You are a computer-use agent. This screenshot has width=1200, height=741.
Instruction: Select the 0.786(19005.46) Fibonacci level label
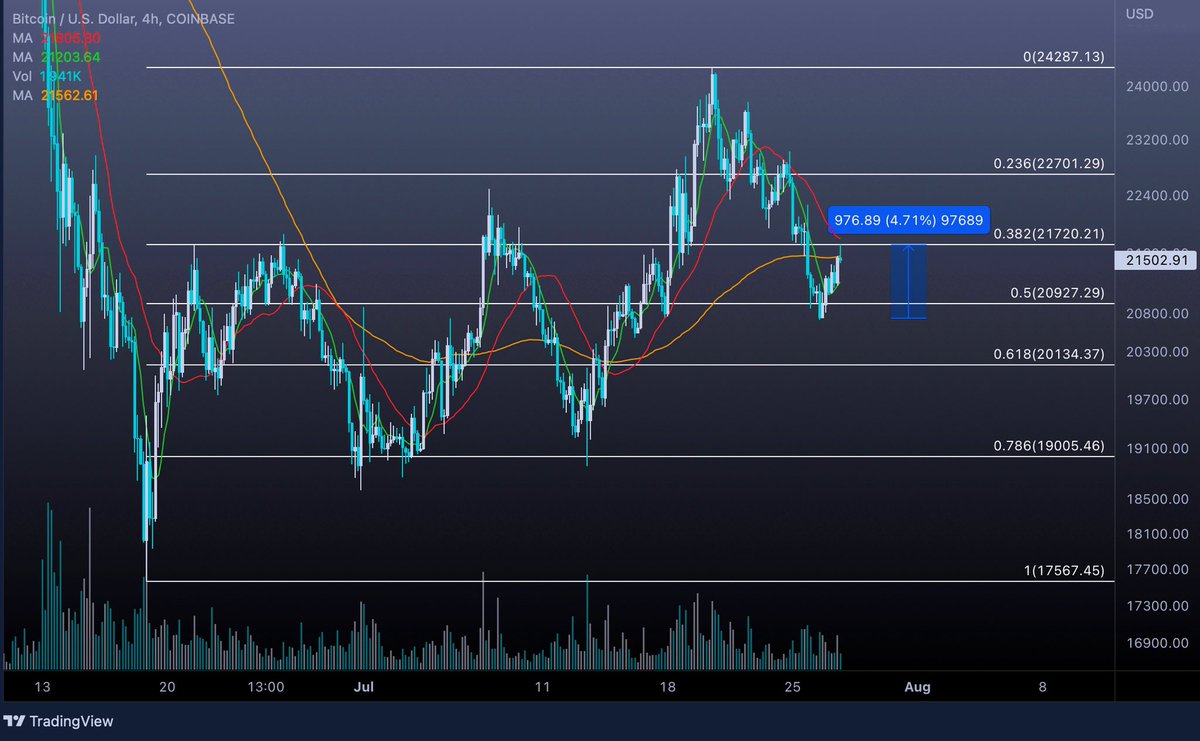coord(1049,445)
